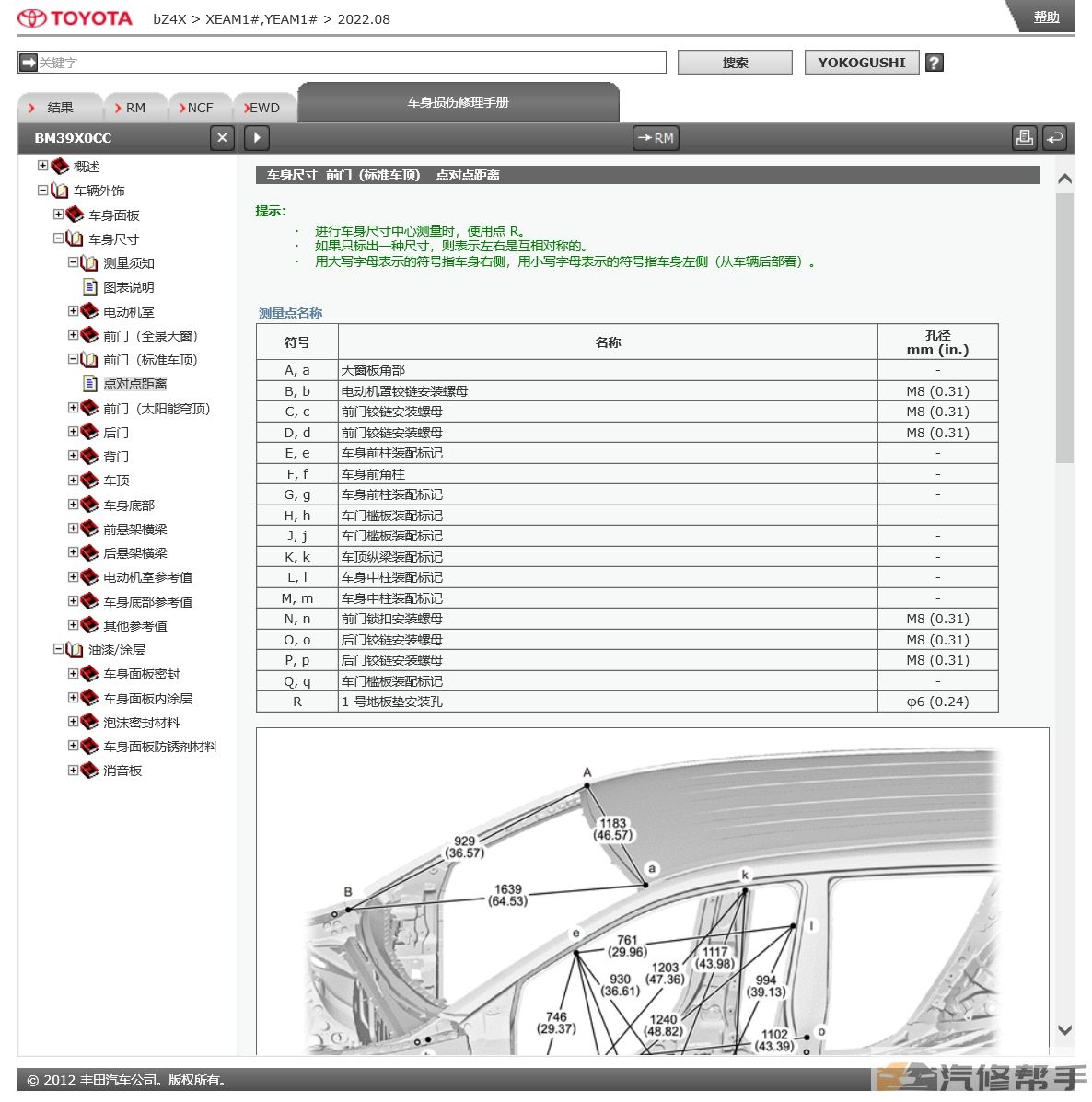Click the 后门 book icon
Viewport: 1092px width, 1102px height.
tap(89, 432)
